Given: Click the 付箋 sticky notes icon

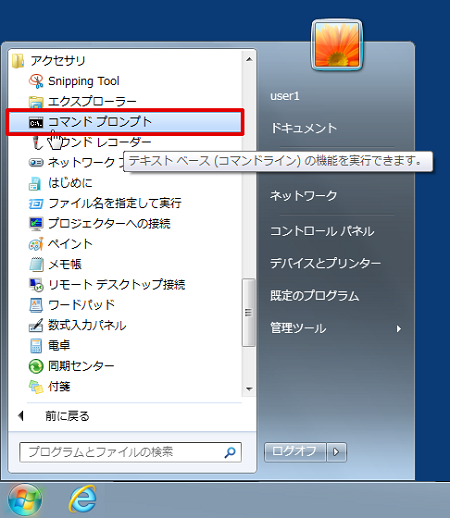Looking at the screenshot, I should [x=36, y=387].
